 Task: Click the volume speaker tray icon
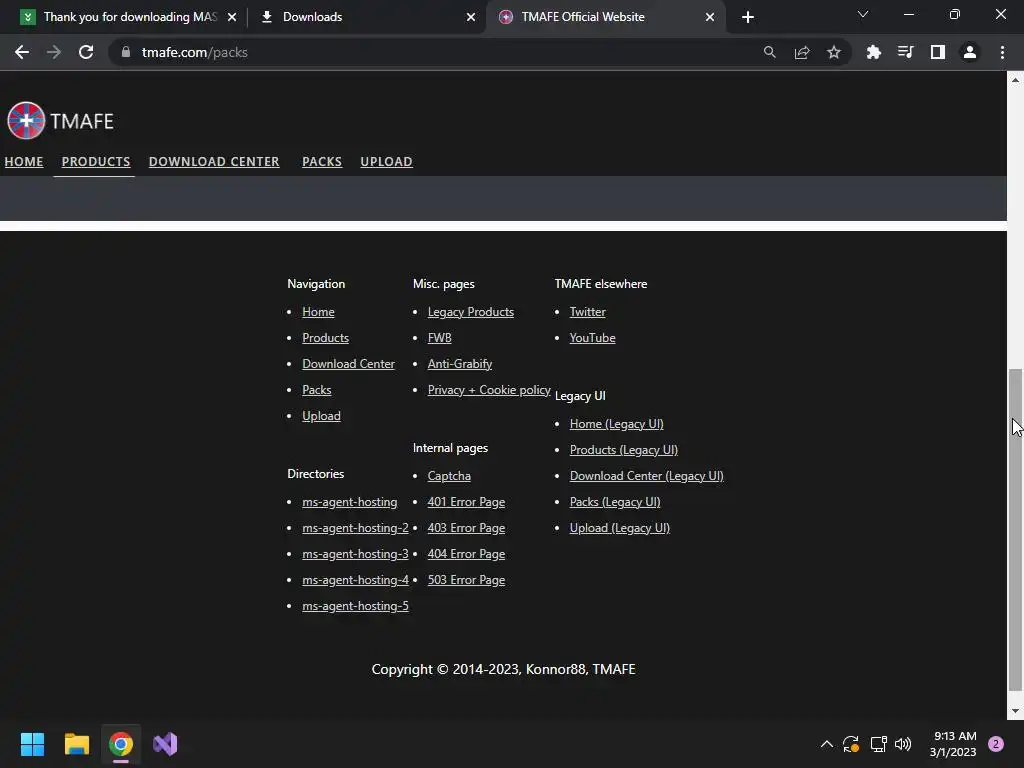[903, 744]
